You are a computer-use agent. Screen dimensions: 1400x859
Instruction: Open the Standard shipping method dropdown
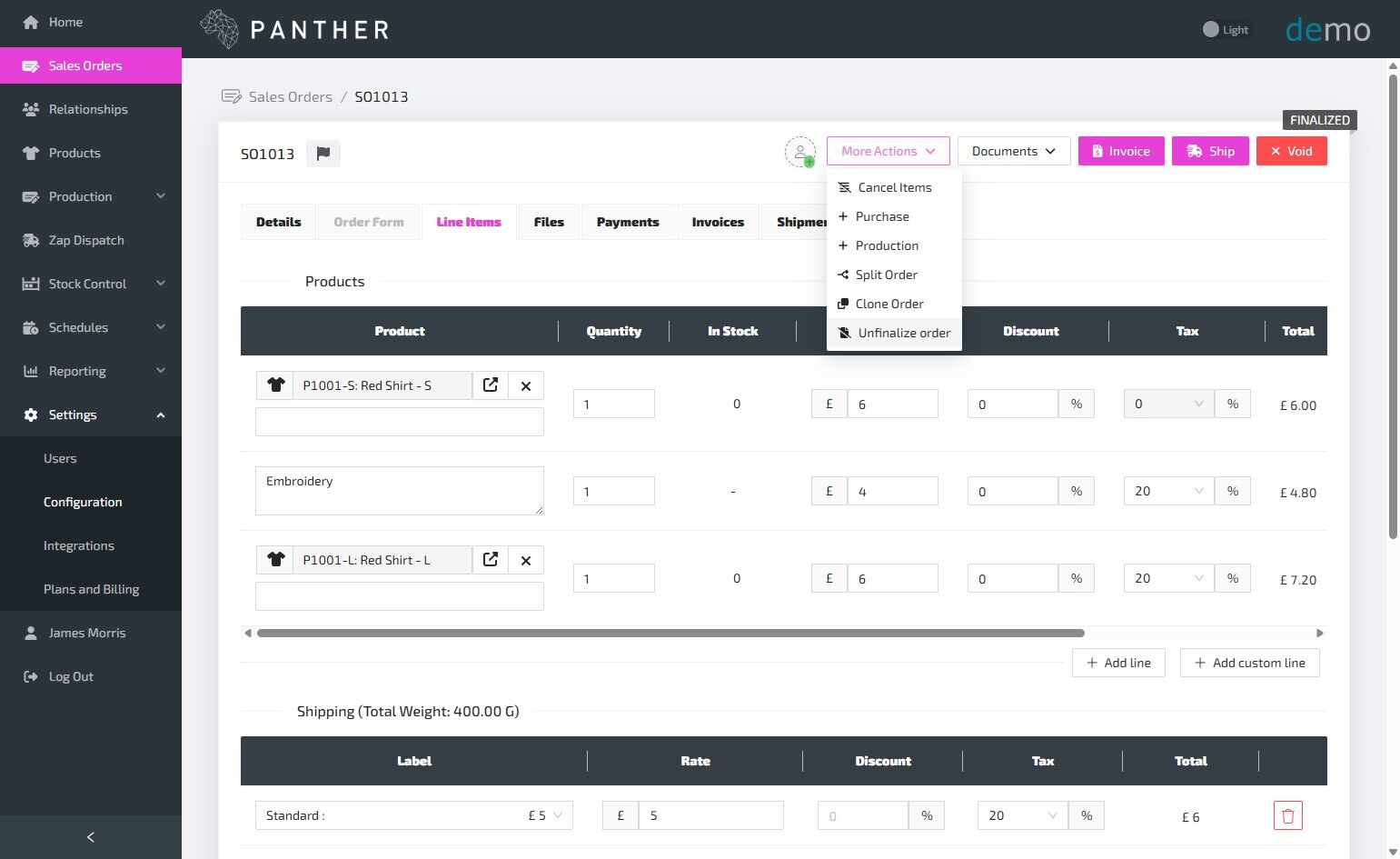tap(414, 815)
